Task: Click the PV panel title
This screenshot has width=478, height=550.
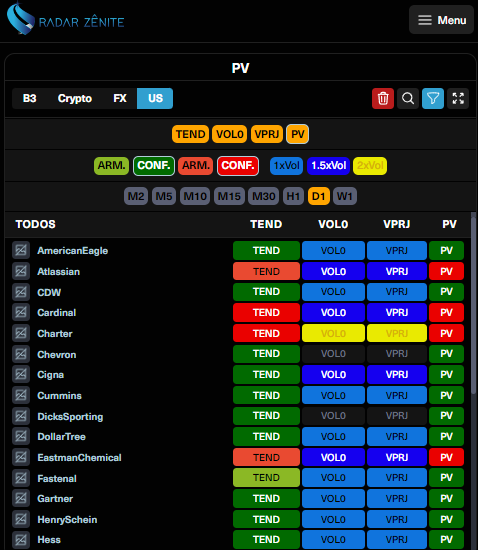Action: [240, 68]
